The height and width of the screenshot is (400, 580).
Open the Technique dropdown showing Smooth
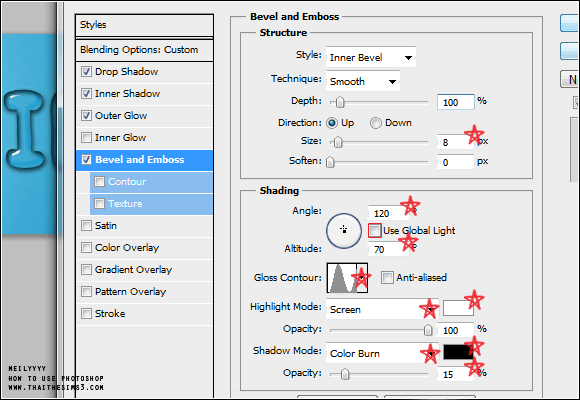(x=363, y=81)
